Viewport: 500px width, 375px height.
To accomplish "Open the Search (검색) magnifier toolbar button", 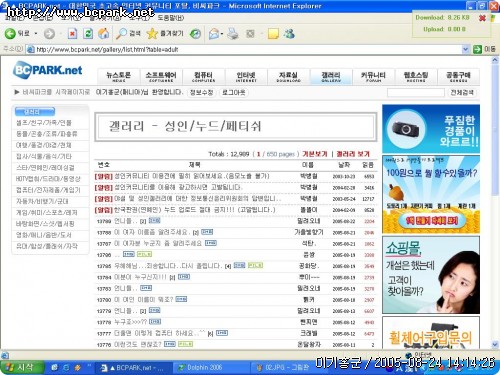I will click(128, 34).
